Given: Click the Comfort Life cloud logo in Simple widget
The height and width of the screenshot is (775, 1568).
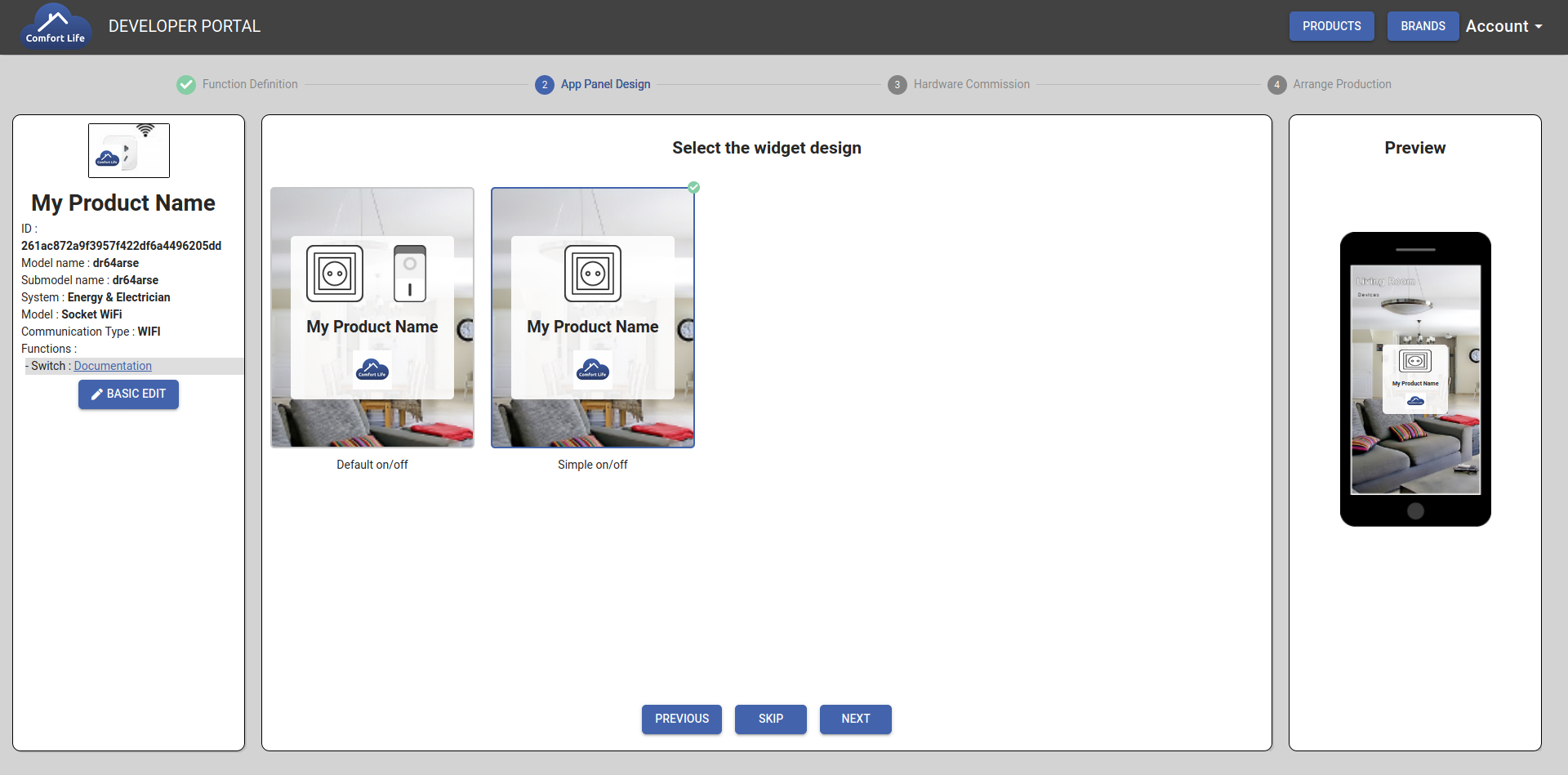Looking at the screenshot, I should pos(593,370).
